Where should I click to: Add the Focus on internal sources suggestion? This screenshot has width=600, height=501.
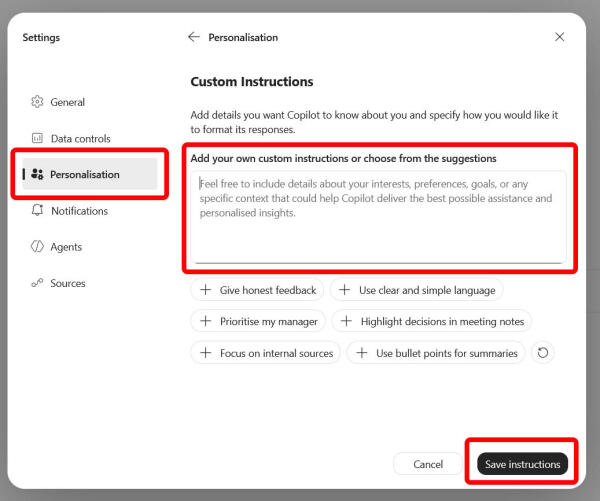click(x=265, y=353)
